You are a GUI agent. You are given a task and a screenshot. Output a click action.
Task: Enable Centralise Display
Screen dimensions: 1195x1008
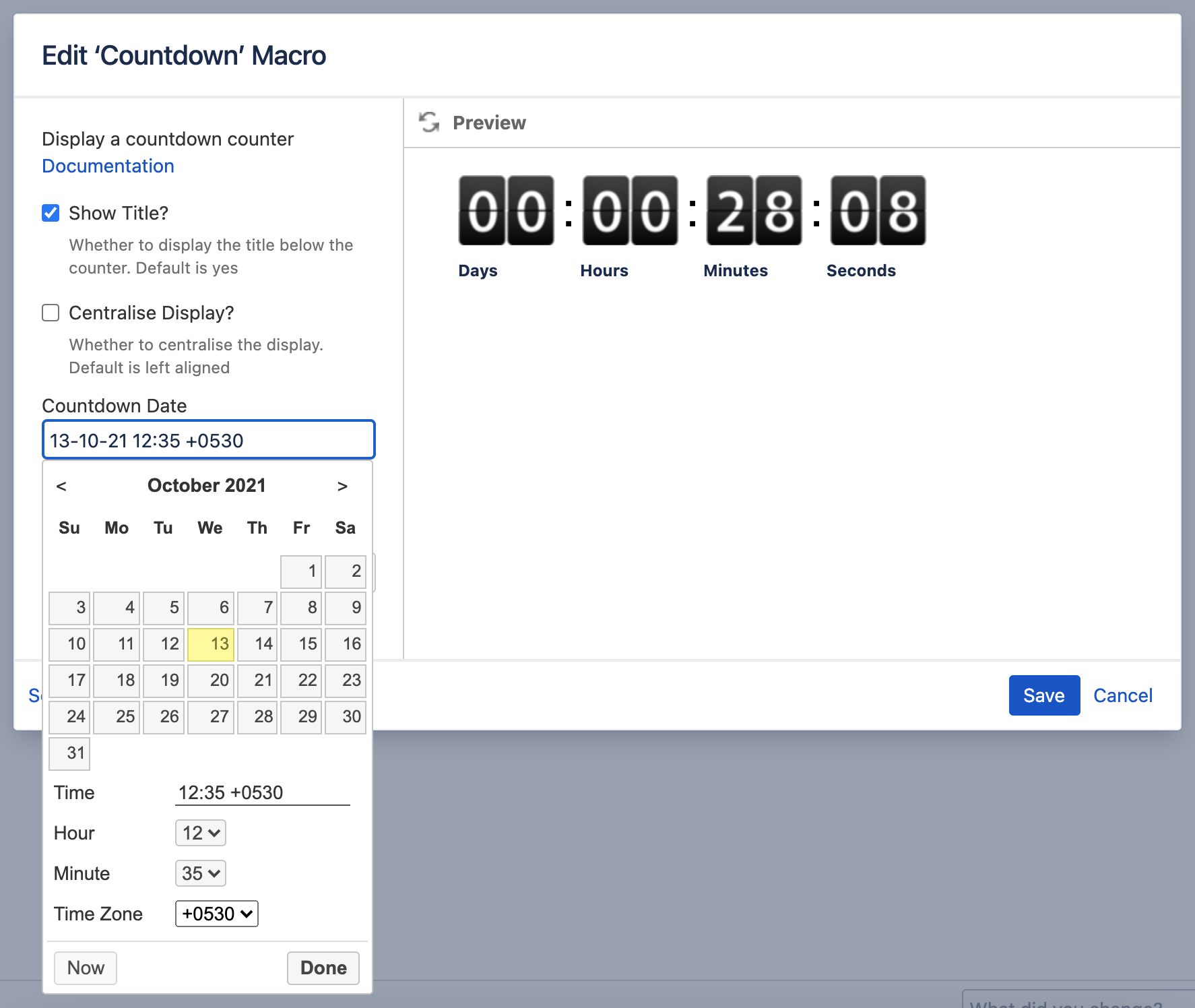click(50, 313)
